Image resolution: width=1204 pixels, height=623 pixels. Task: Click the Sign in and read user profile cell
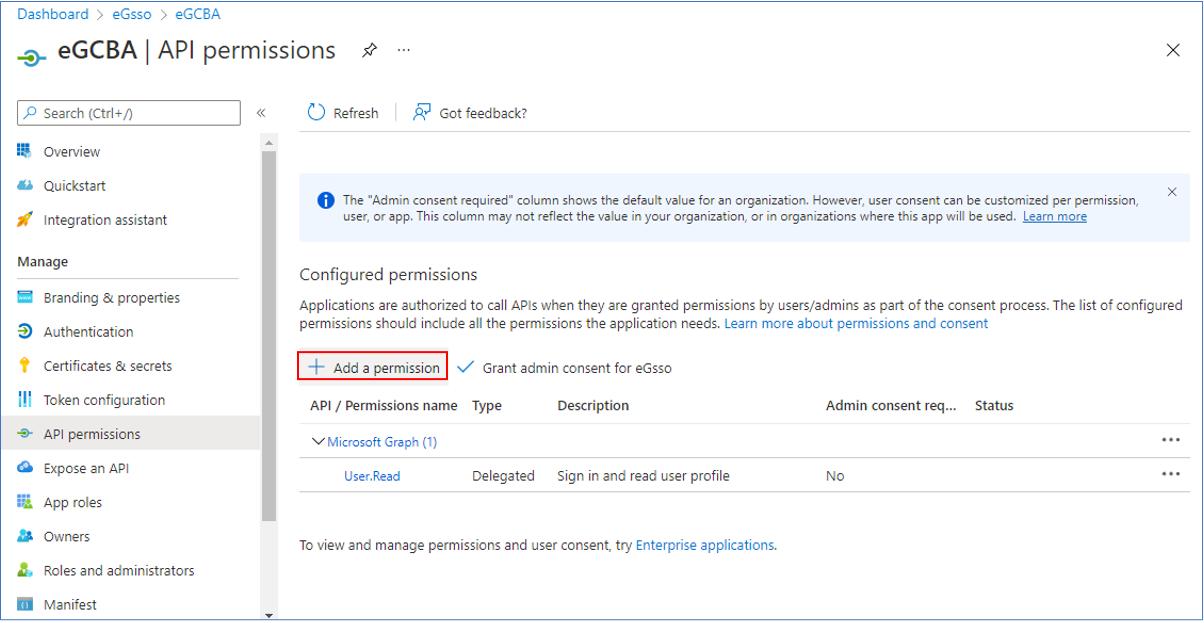[643, 476]
